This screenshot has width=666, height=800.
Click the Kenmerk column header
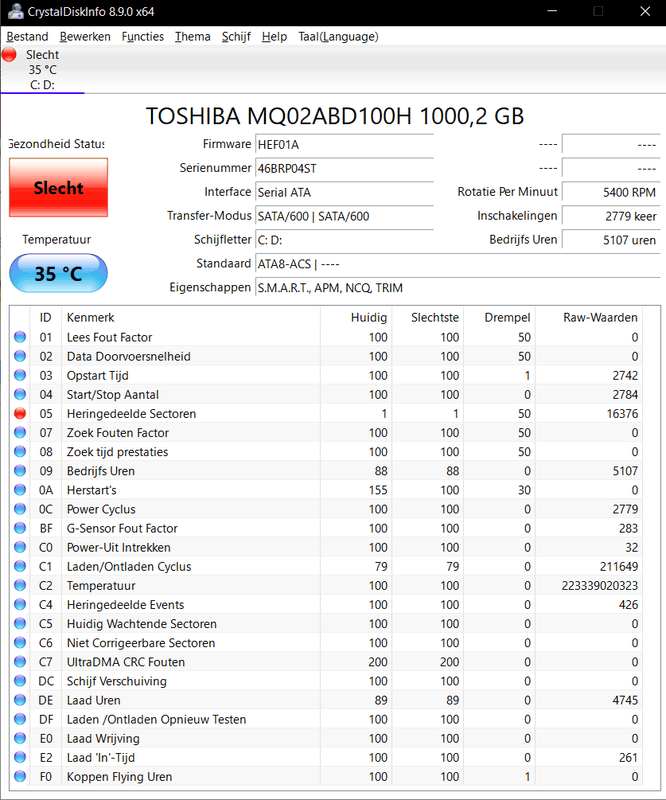(x=191, y=317)
